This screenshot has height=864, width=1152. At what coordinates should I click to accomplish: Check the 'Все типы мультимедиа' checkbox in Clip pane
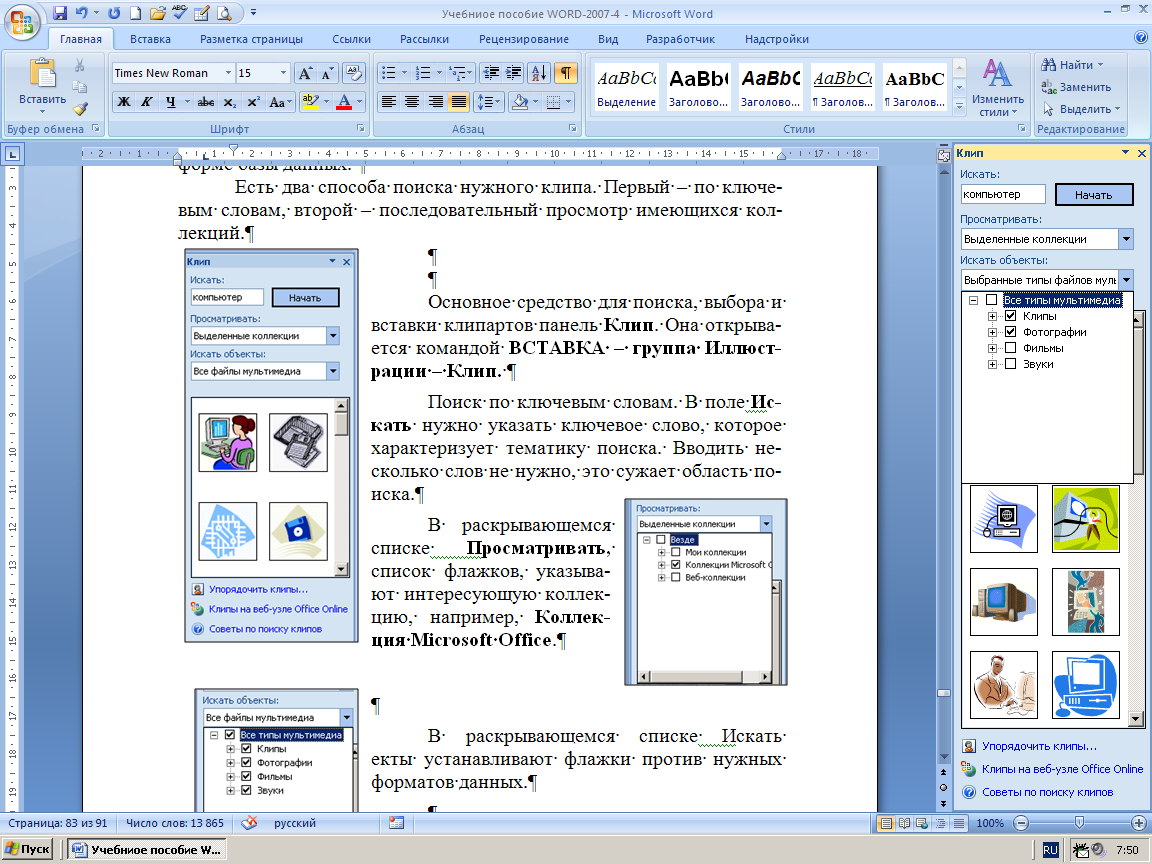(x=992, y=300)
